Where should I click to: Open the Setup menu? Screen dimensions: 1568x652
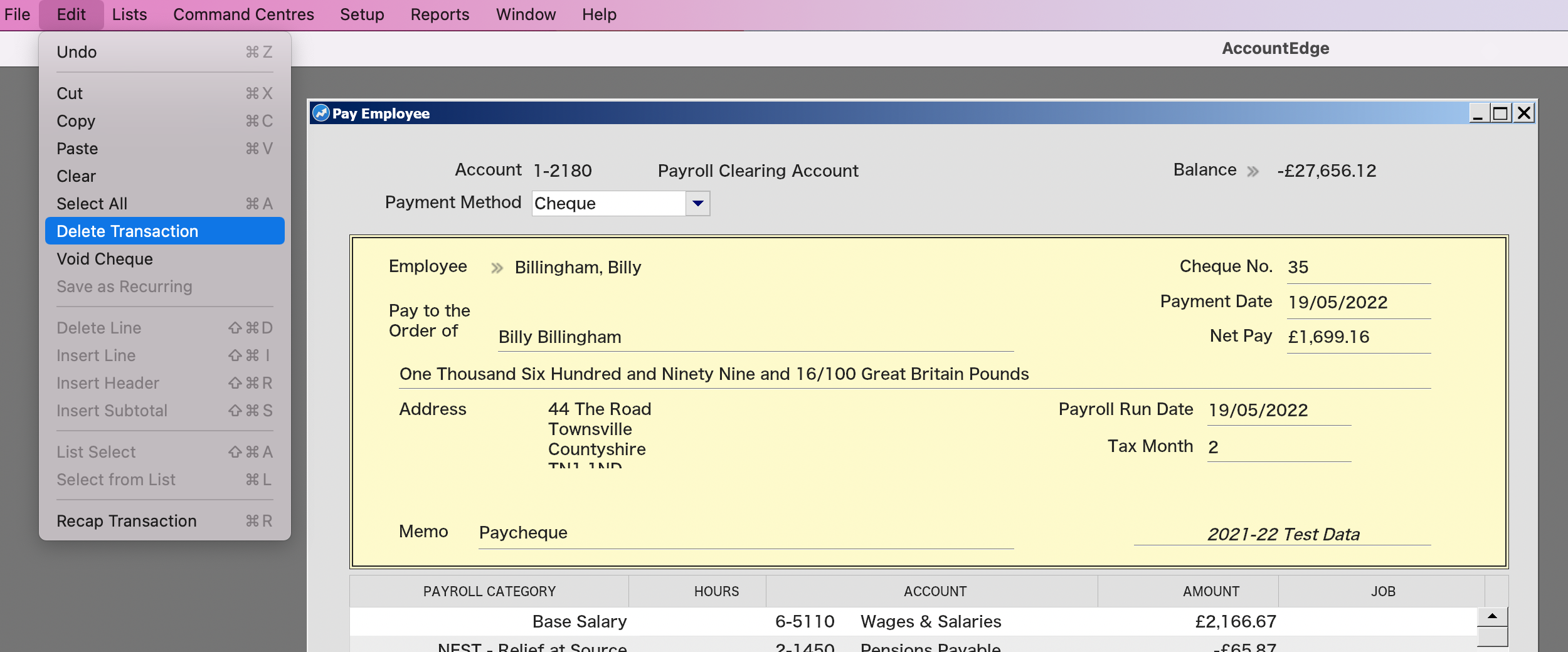(x=362, y=14)
